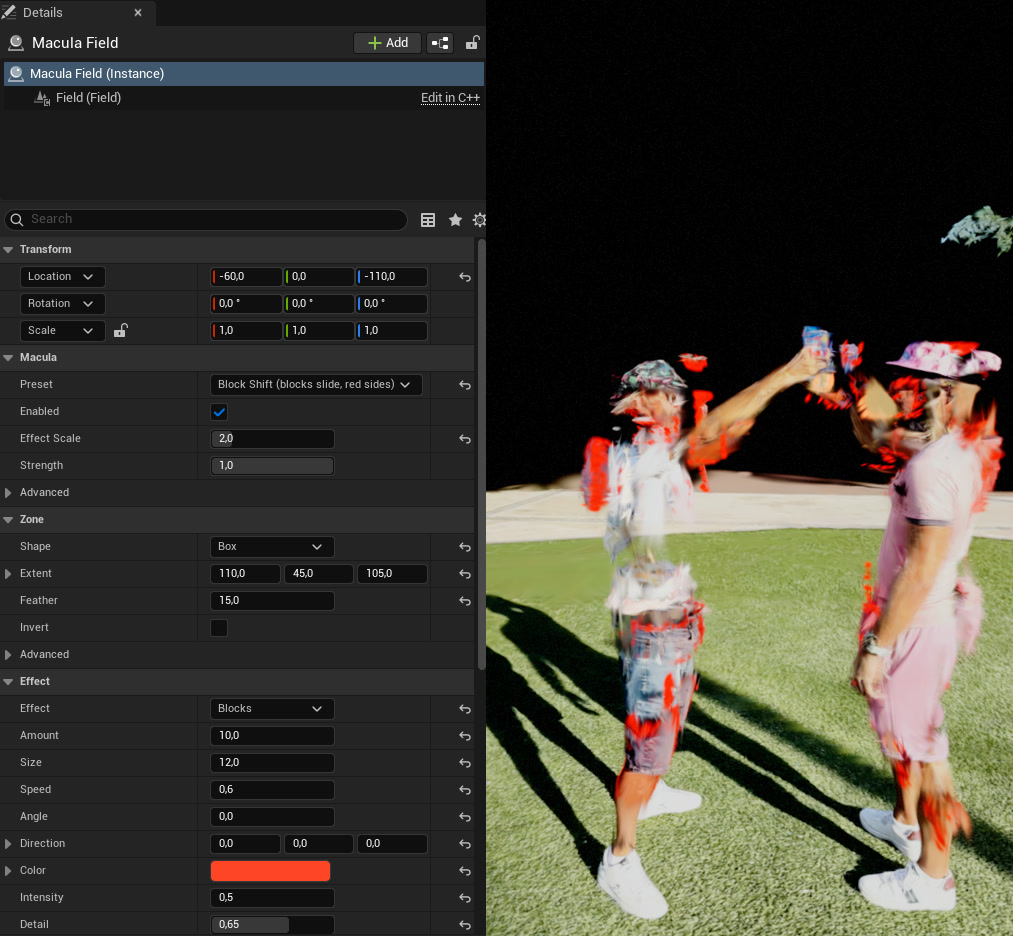
Task: Open the property matrix table view icon
Action: pos(428,220)
